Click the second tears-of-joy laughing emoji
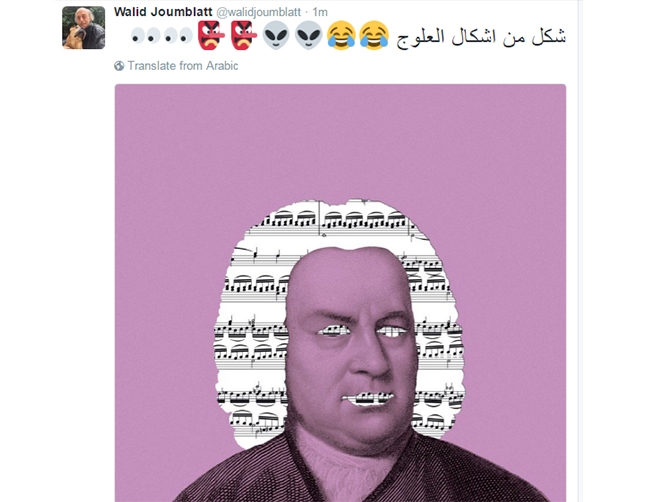 coord(374,36)
